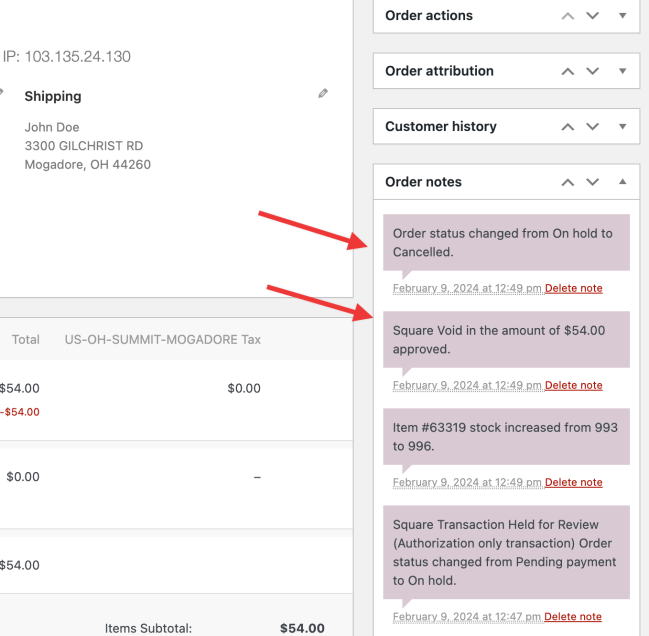
Task: Move Order attribution panel up
Action: click(568, 72)
